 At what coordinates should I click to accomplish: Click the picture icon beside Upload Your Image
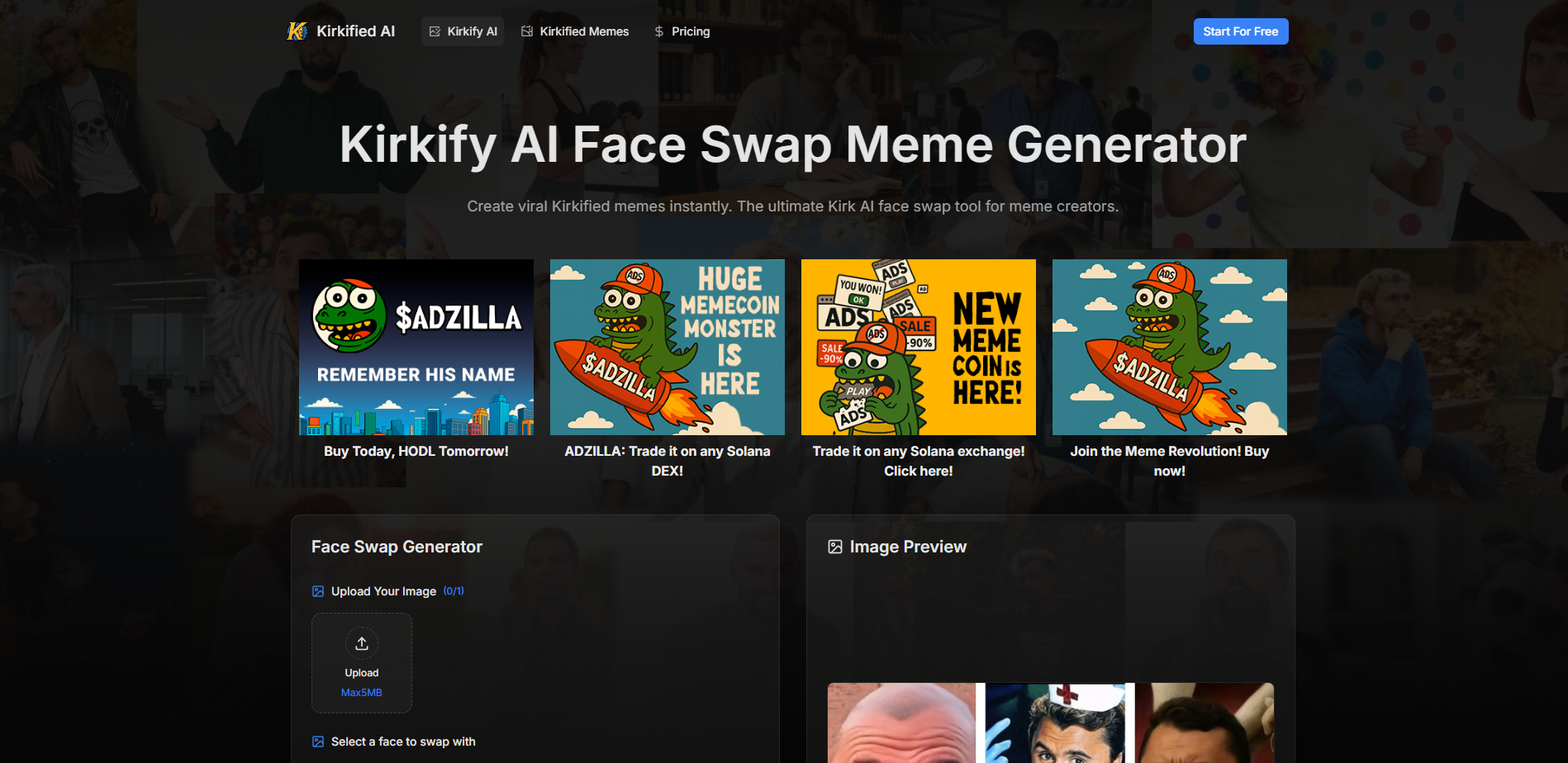tap(317, 590)
